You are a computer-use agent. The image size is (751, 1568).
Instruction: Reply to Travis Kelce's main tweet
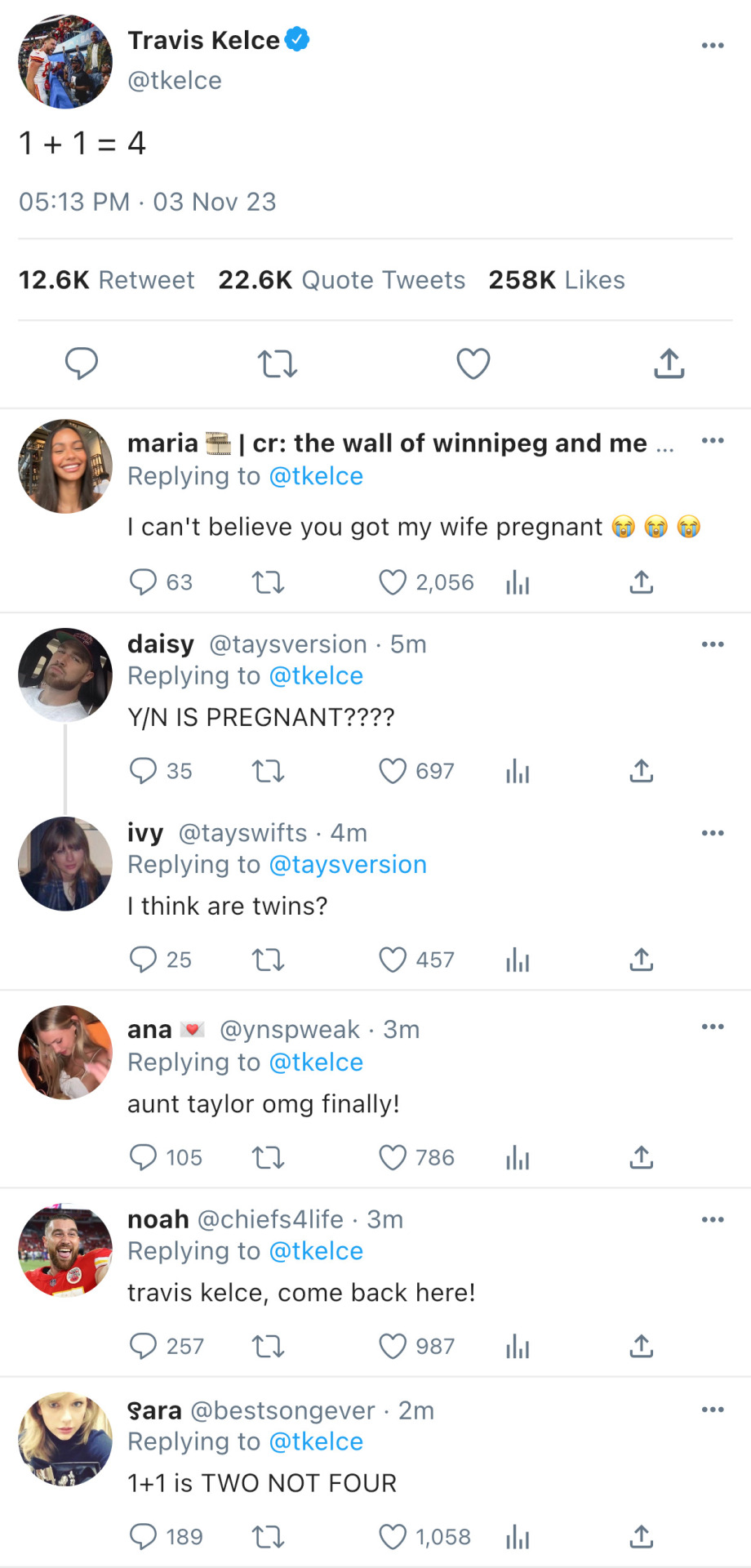pyautogui.click(x=82, y=363)
